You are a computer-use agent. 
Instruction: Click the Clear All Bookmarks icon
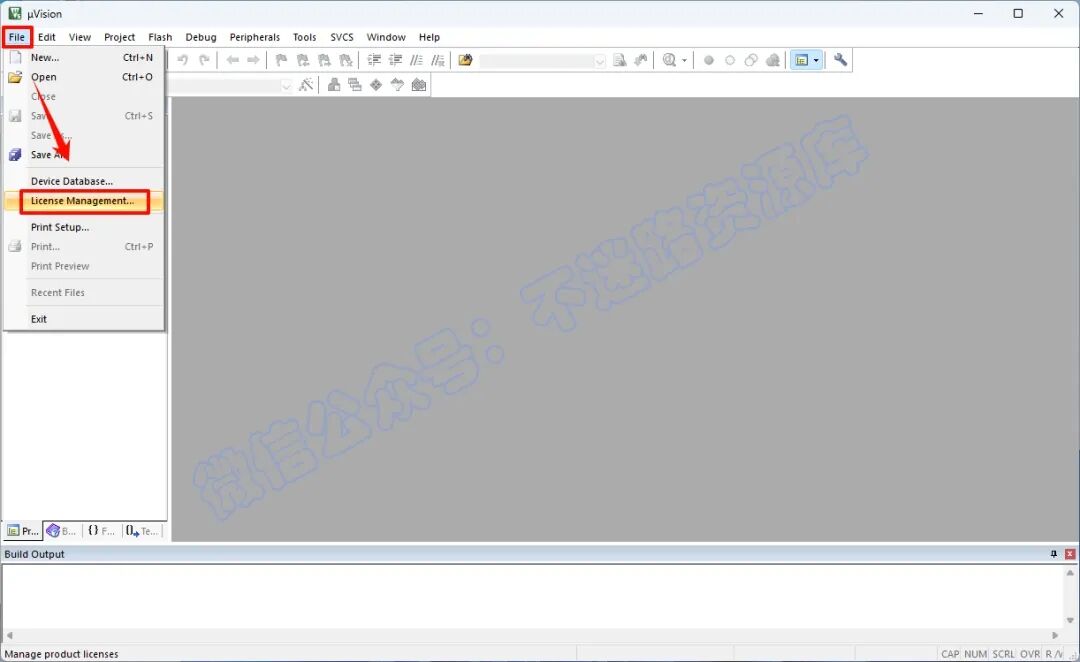coord(345,60)
